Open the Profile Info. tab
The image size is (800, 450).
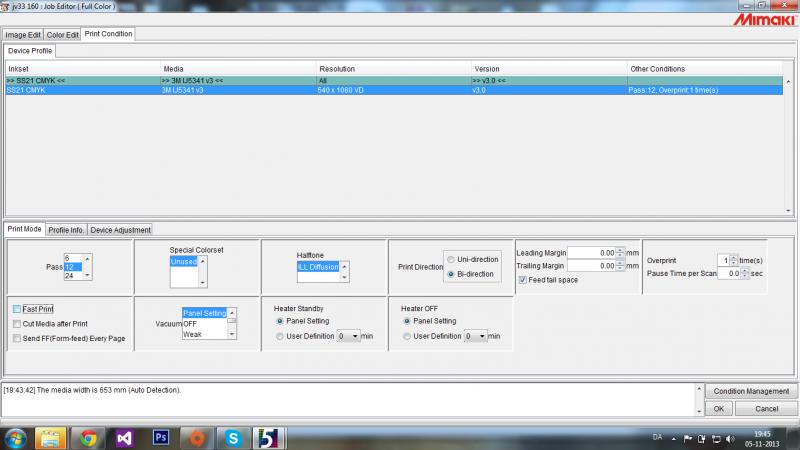pyautogui.click(x=66, y=230)
